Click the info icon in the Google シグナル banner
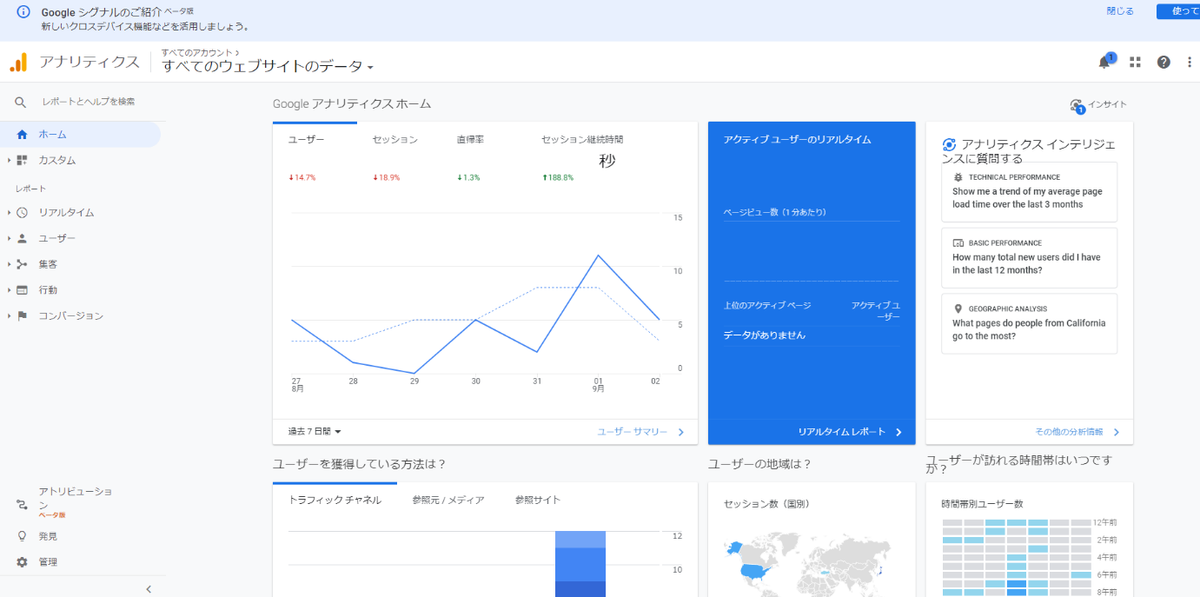Viewport: 1200px width, 597px height. click(x=24, y=12)
